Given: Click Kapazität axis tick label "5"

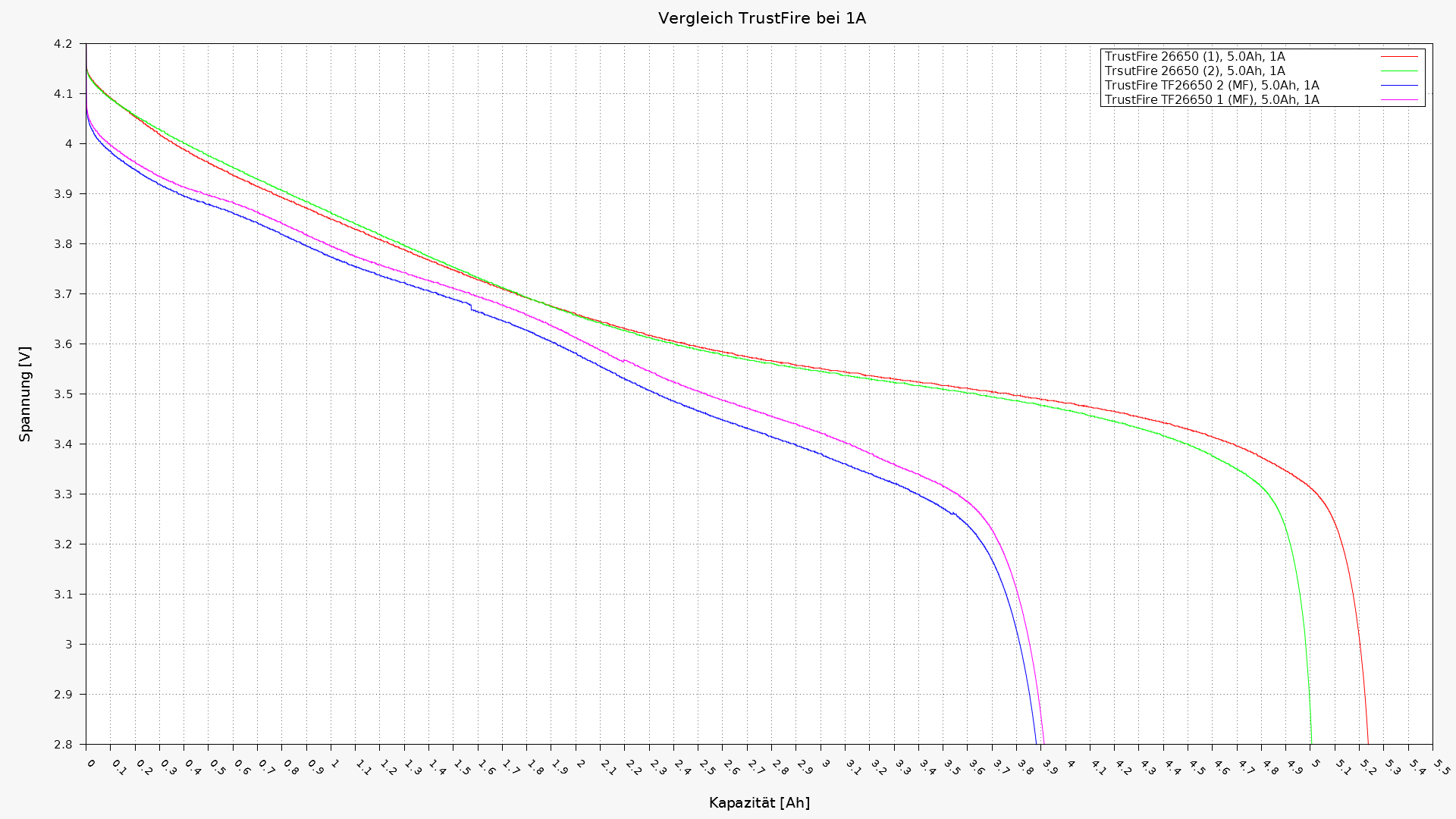Looking at the screenshot, I should point(1316,763).
